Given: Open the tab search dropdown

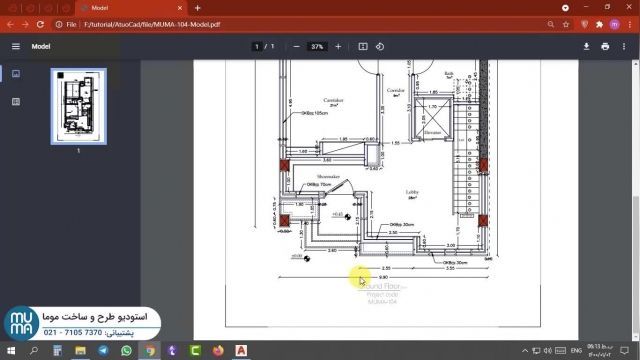Looking at the screenshot, I should click(x=565, y=8).
